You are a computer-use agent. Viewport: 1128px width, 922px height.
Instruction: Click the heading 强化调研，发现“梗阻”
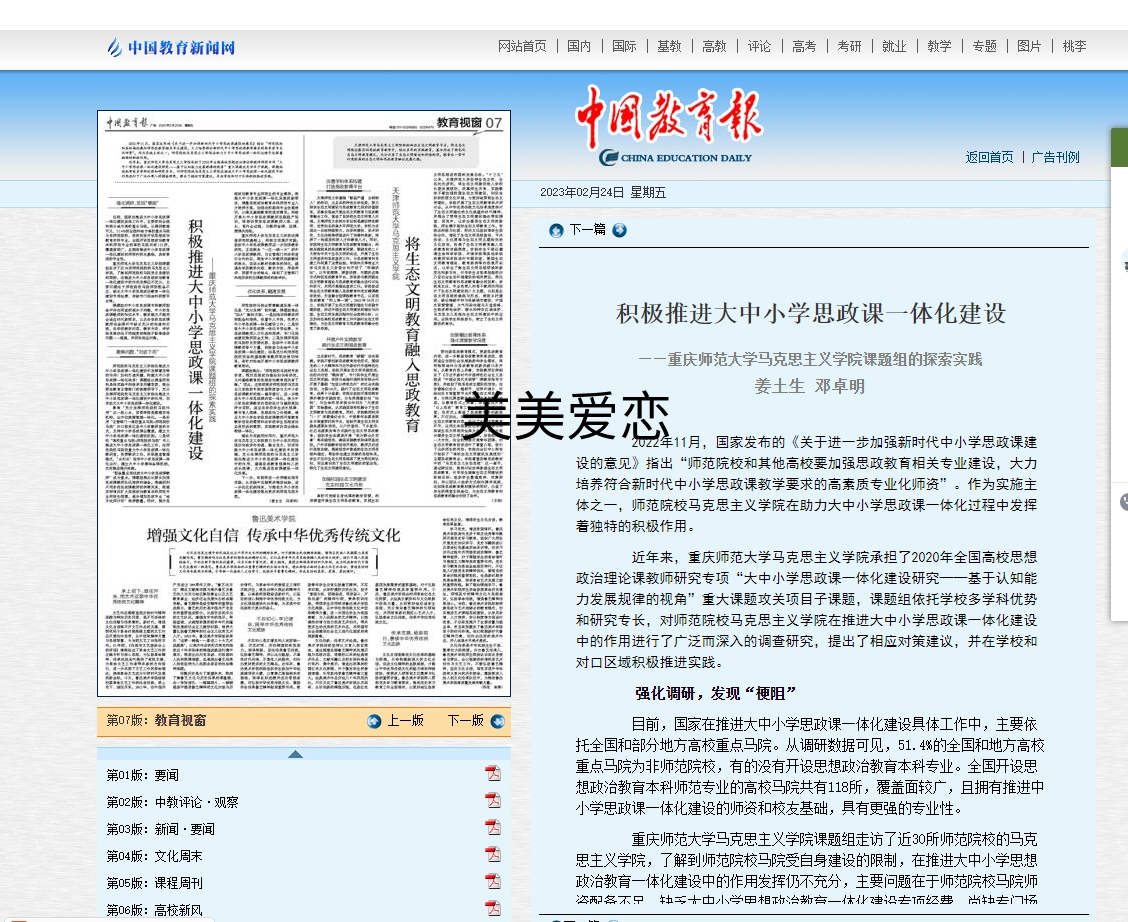click(716, 693)
